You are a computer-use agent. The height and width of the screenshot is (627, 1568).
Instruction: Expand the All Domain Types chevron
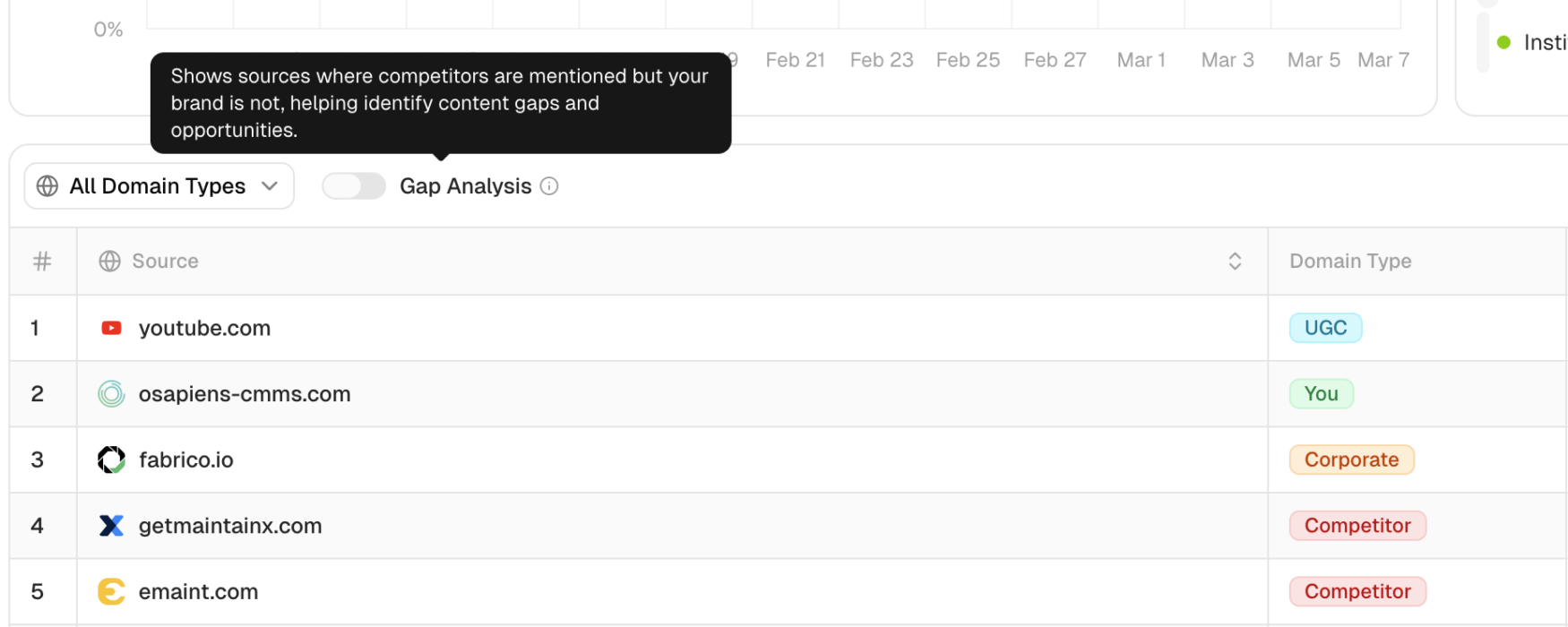pyautogui.click(x=270, y=186)
